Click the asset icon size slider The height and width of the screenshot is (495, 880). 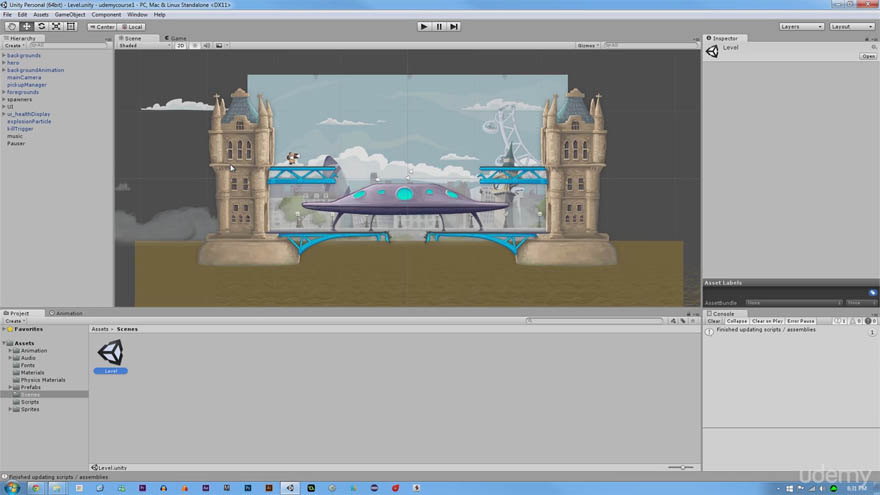pyautogui.click(x=681, y=467)
